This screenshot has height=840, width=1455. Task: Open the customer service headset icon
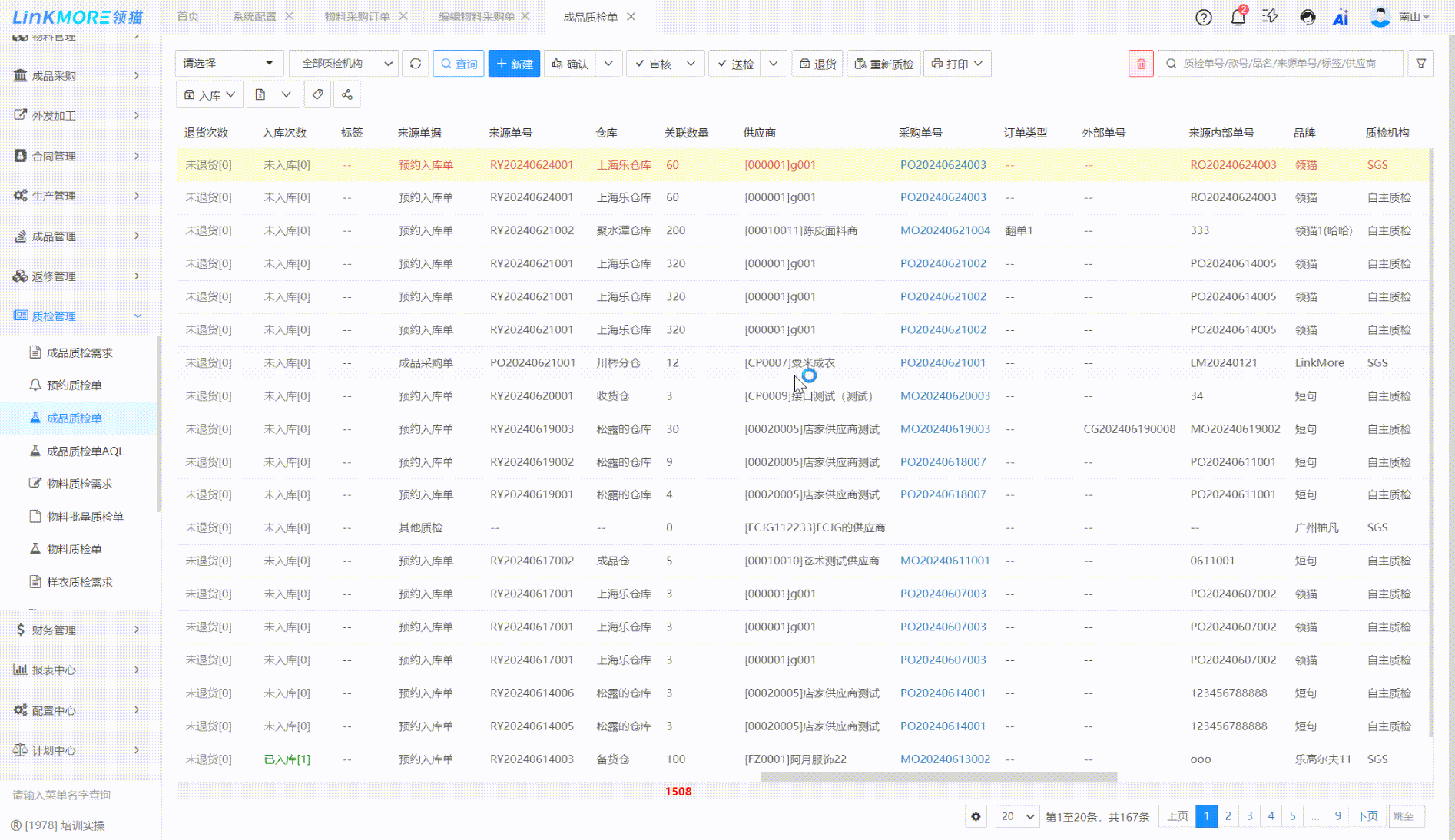coord(1307,17)
